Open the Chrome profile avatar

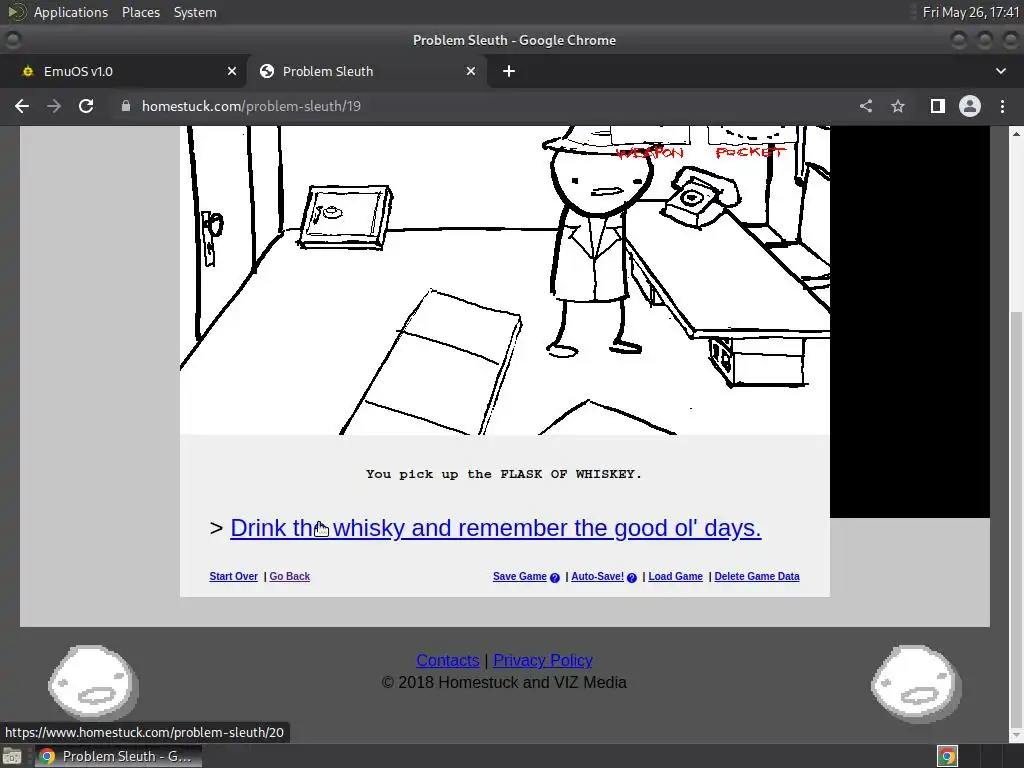(970, 106)
